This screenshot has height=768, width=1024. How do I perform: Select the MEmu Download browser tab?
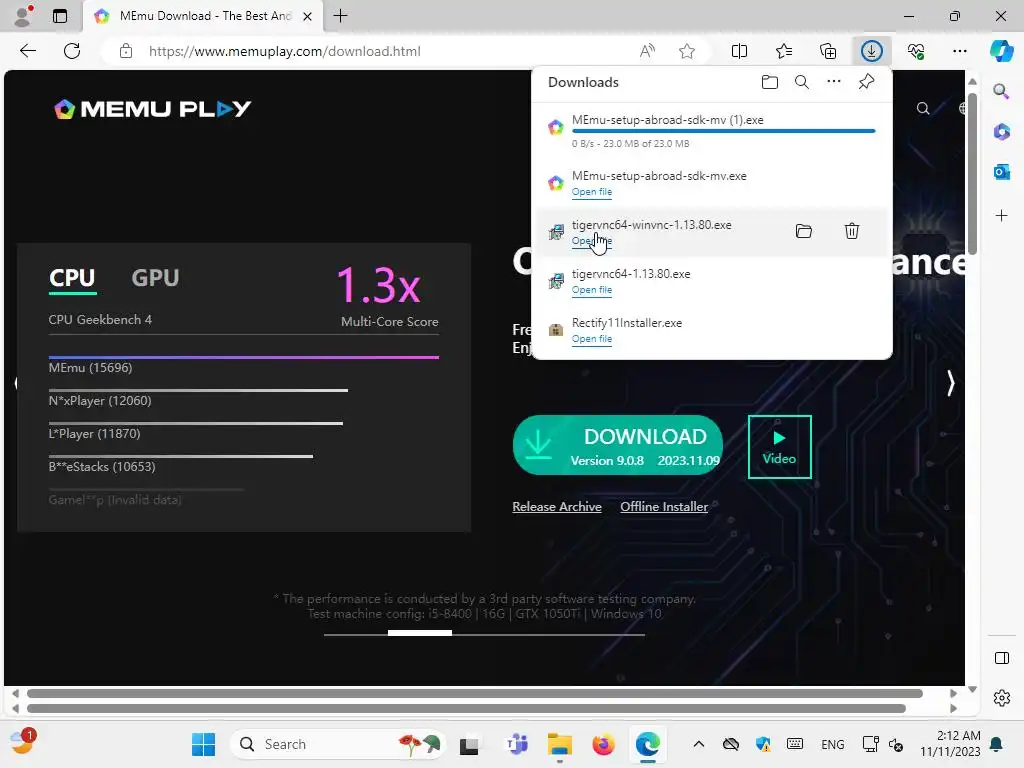point(202,16)
